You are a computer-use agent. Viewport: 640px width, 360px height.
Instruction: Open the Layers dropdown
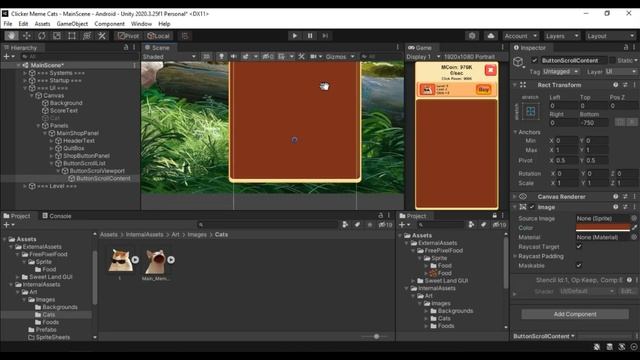click(562, 36)
